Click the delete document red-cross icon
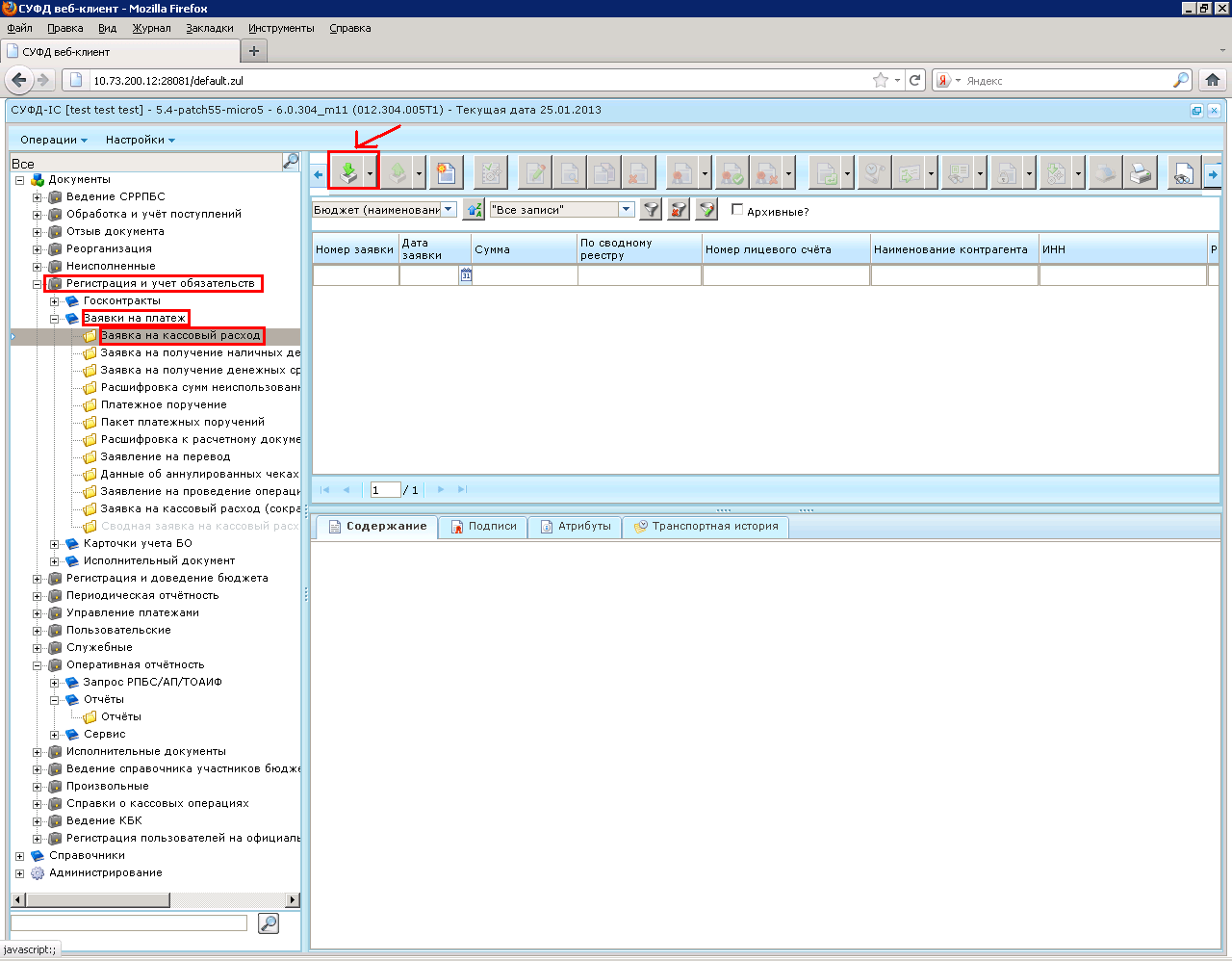1232x961 pixels. (637, 173)
